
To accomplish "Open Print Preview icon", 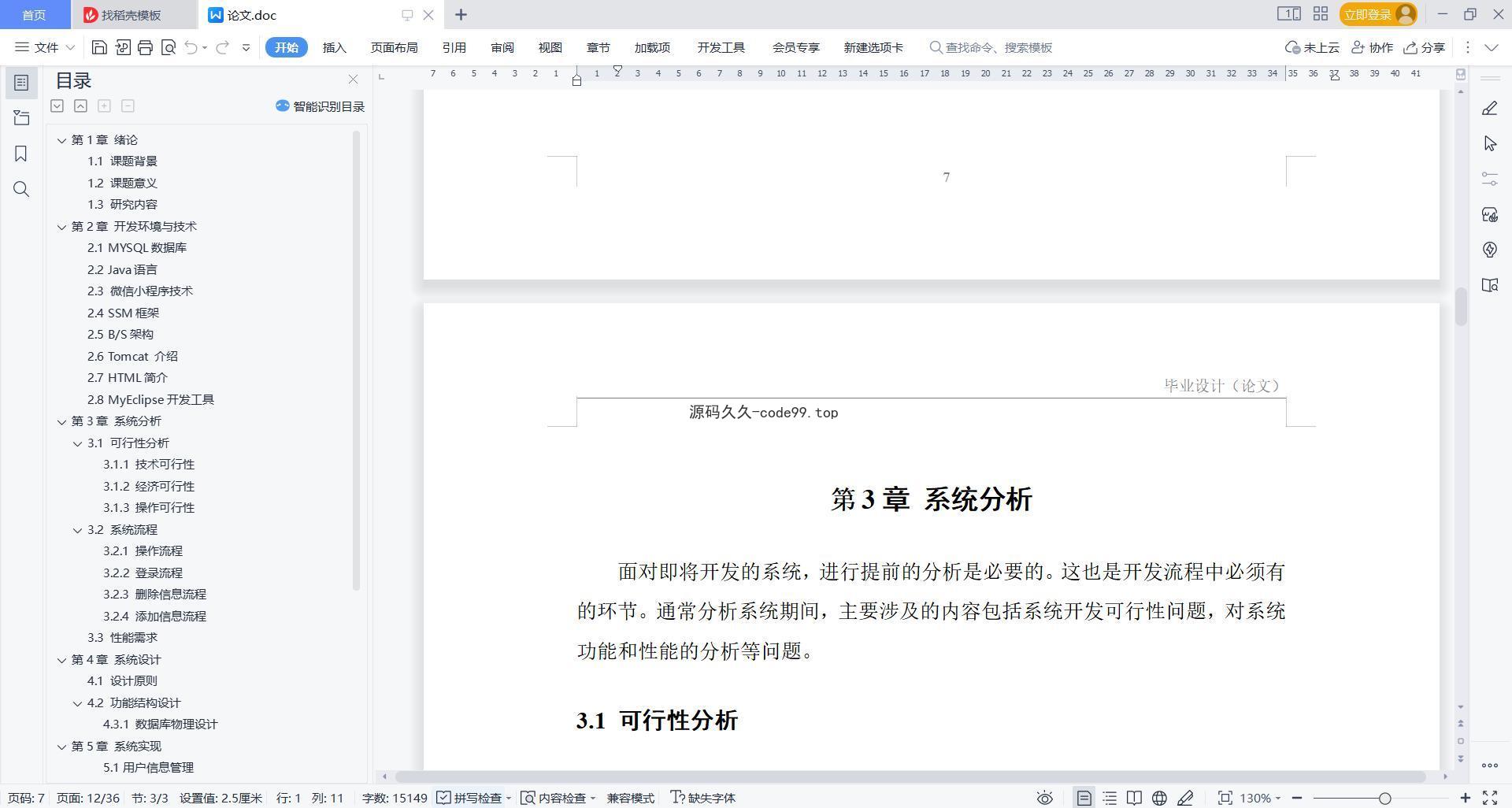I will click(168, 47).
